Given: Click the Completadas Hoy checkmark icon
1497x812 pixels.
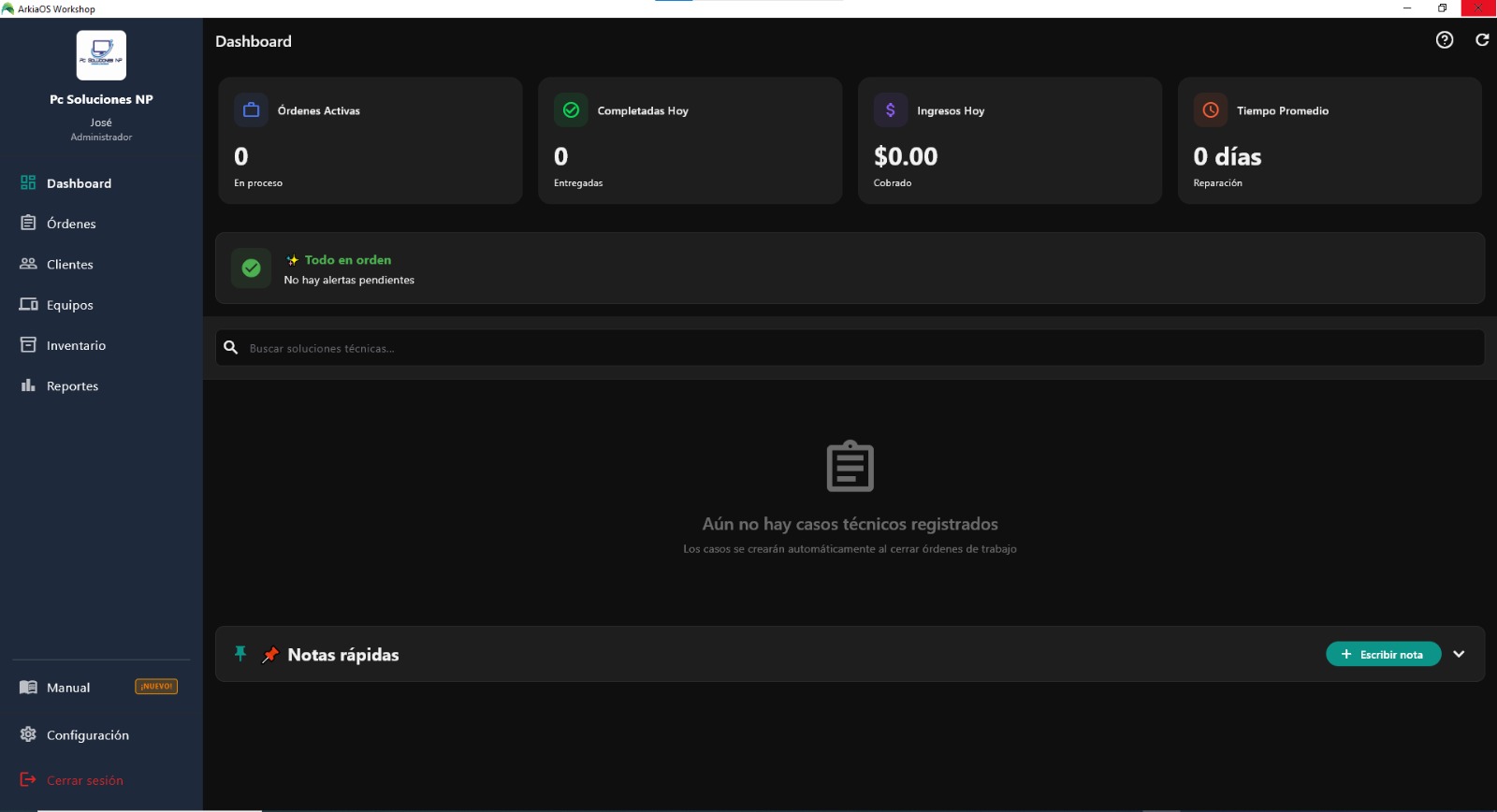Looking at the screenshot, I should (571, 110).
